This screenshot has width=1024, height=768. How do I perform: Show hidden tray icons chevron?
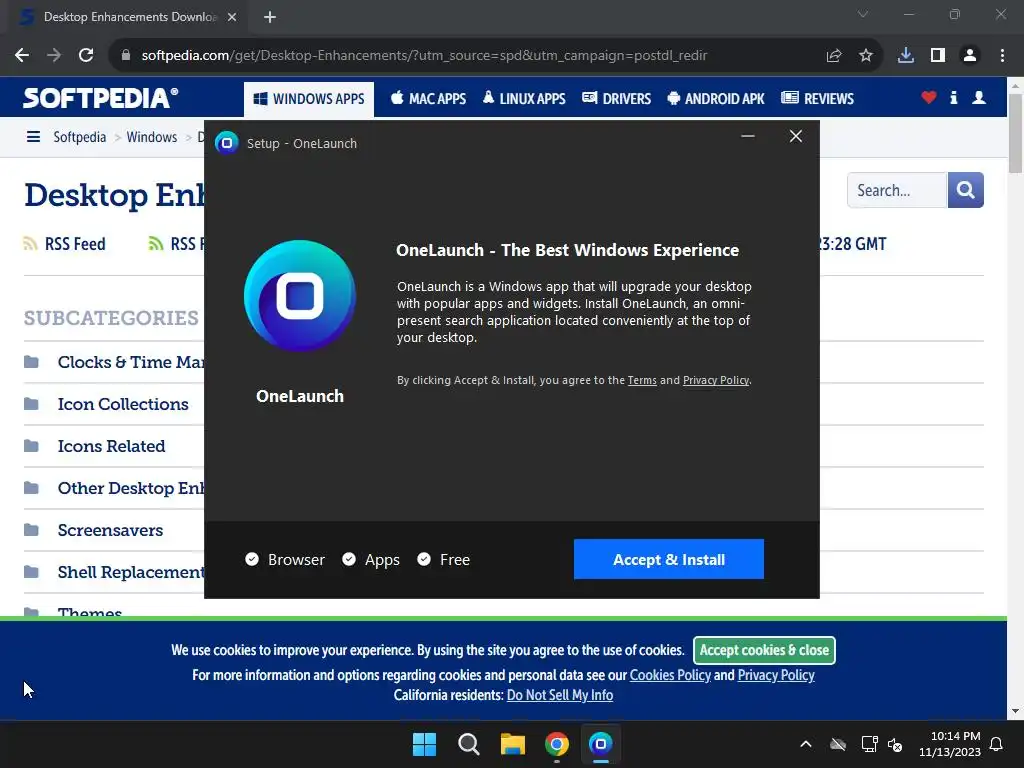[806, 744]
